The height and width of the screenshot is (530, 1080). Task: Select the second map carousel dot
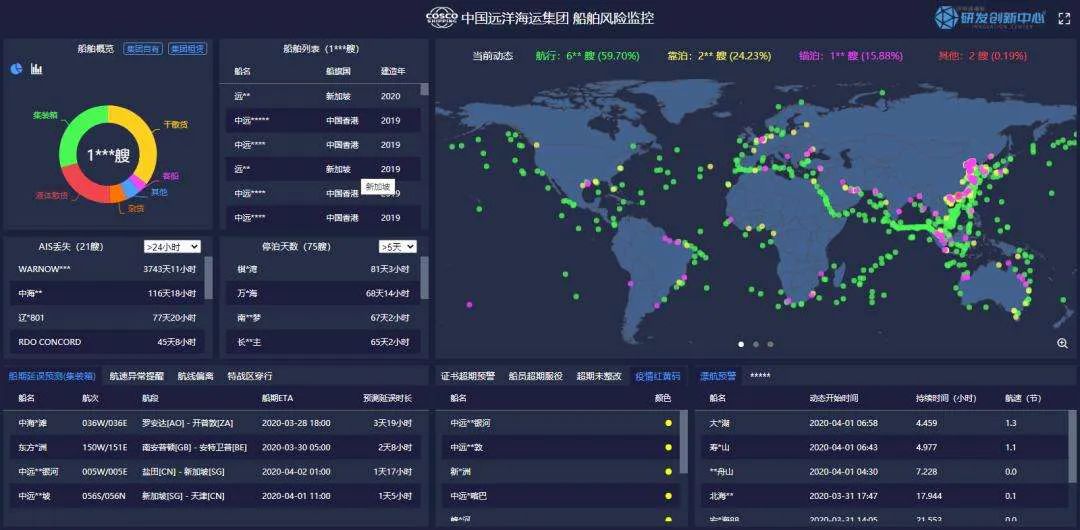[x=756, y=344]
